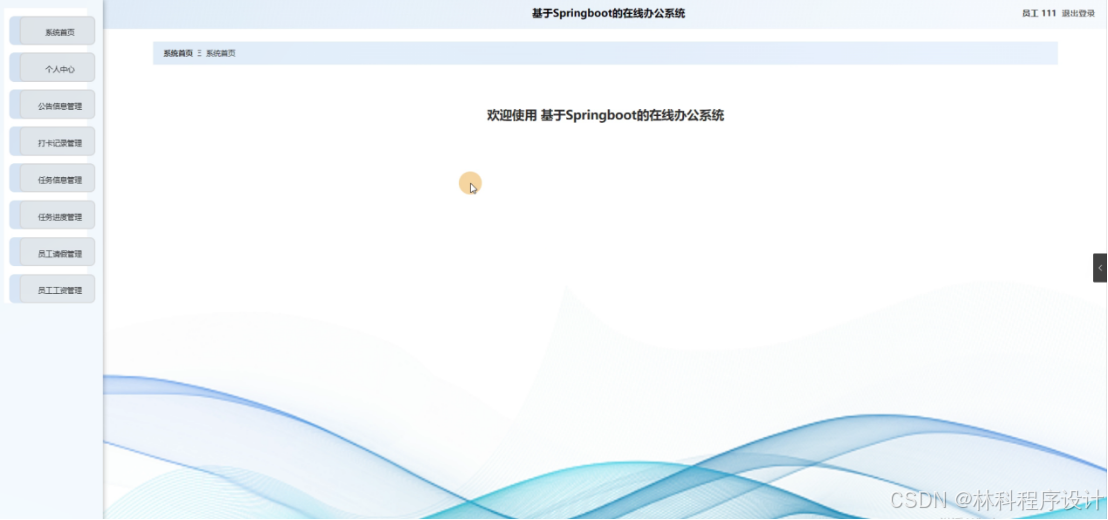The width and height of the screenshot is (1108, 520).
Task: Expand the dark side panel arrow
Action: (1100, 268)
